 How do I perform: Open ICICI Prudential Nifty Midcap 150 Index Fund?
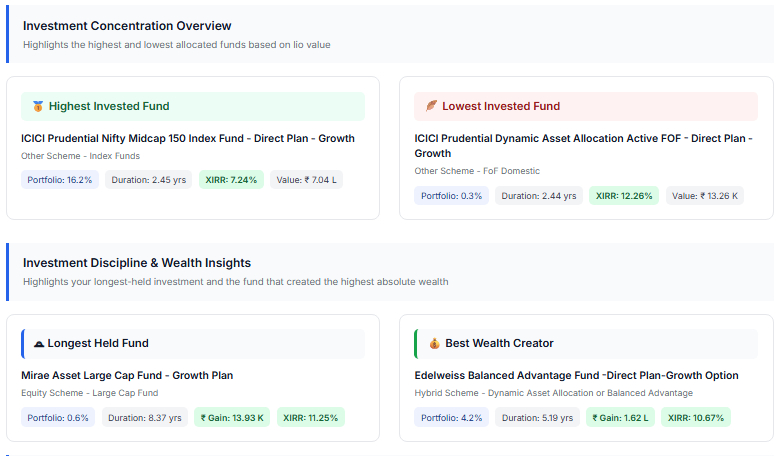click(x=188, y=138)
